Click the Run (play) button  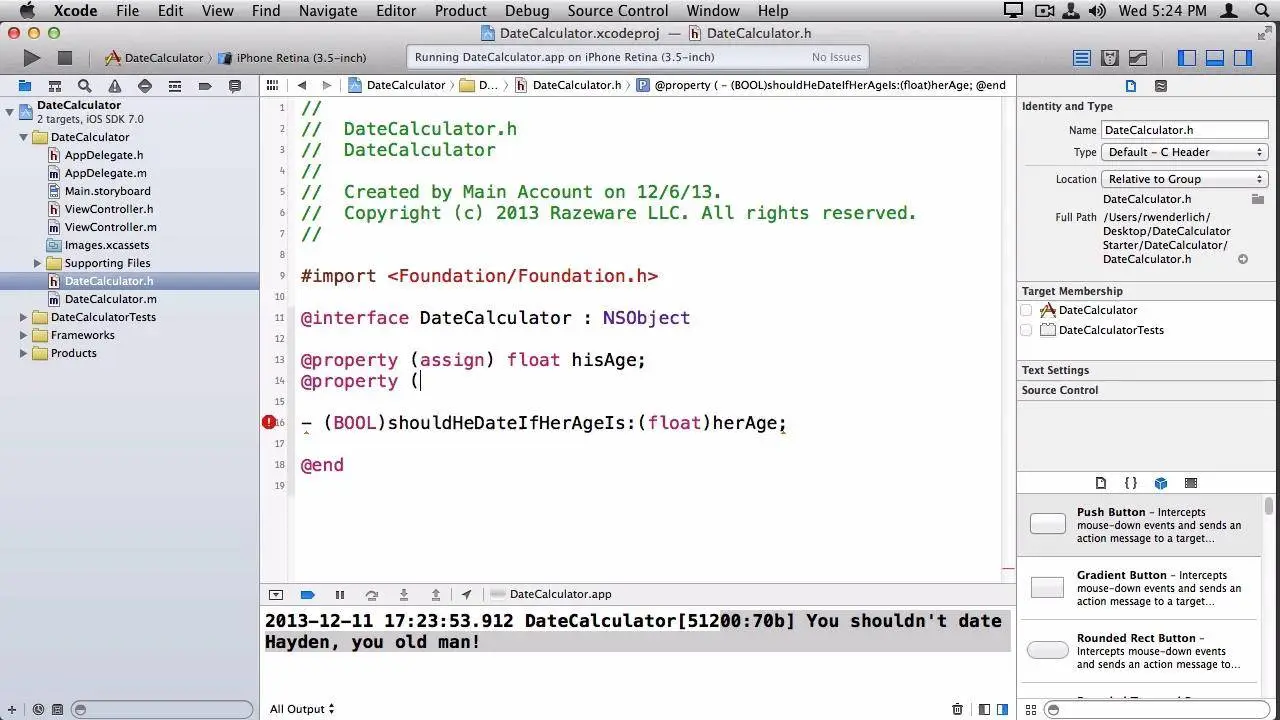click(x=32, y=58)
